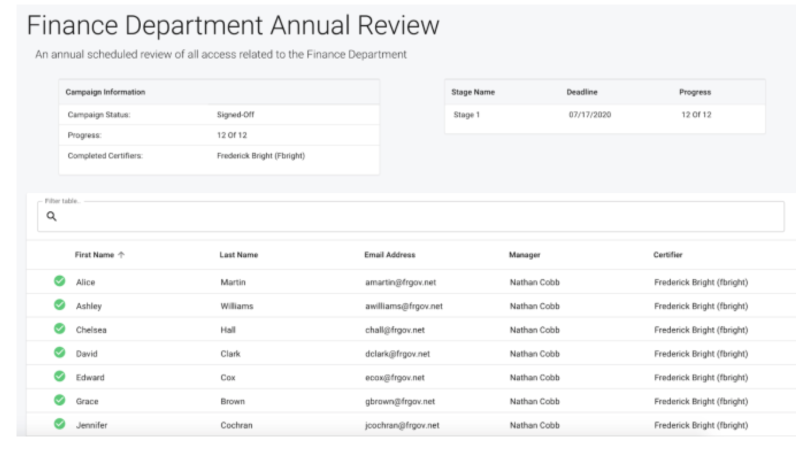This screenshot has height=451, width=796.
Task: Click the sort arrow next to First Name
Action: pos(122,255)
